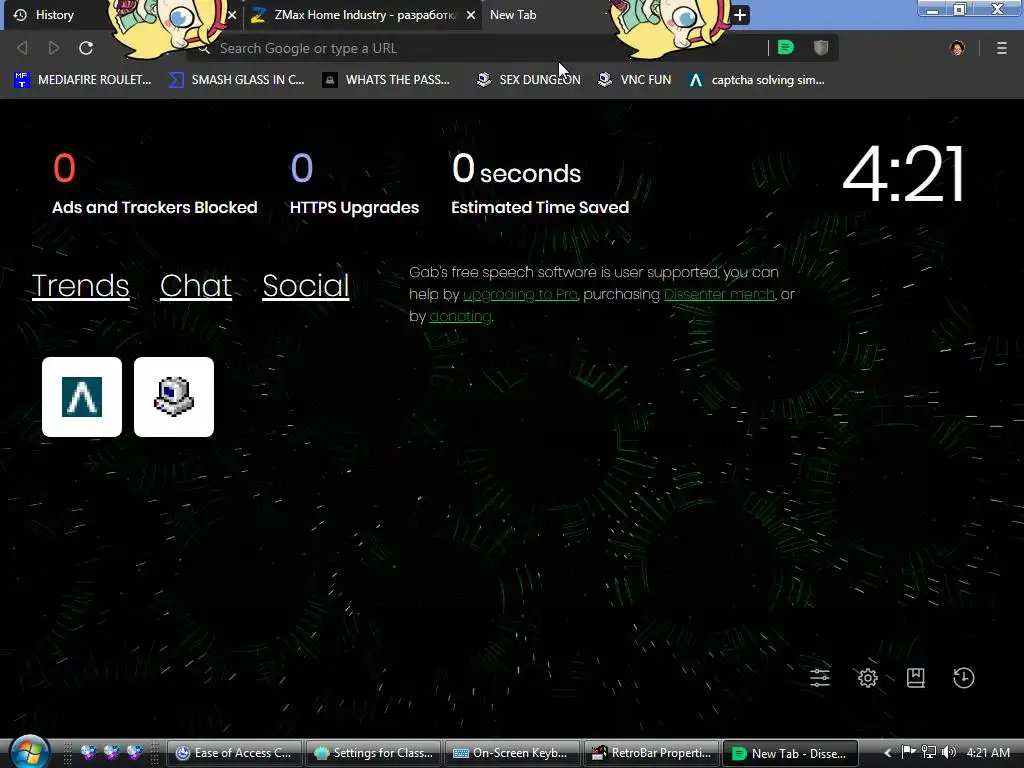This screenshot has width=1024, height=768.
Task: Open the Social link
Action: pos(306,286)
